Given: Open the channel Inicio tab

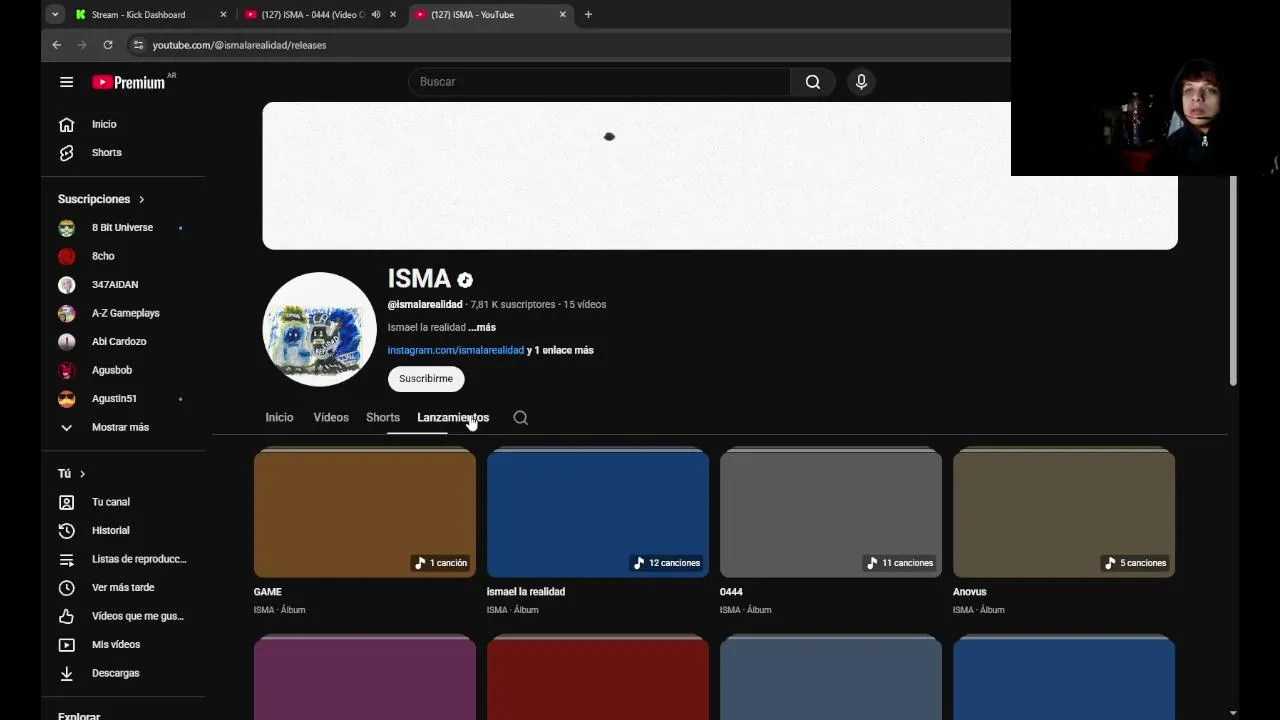Looking at the screenshot, I should point(279,418).
